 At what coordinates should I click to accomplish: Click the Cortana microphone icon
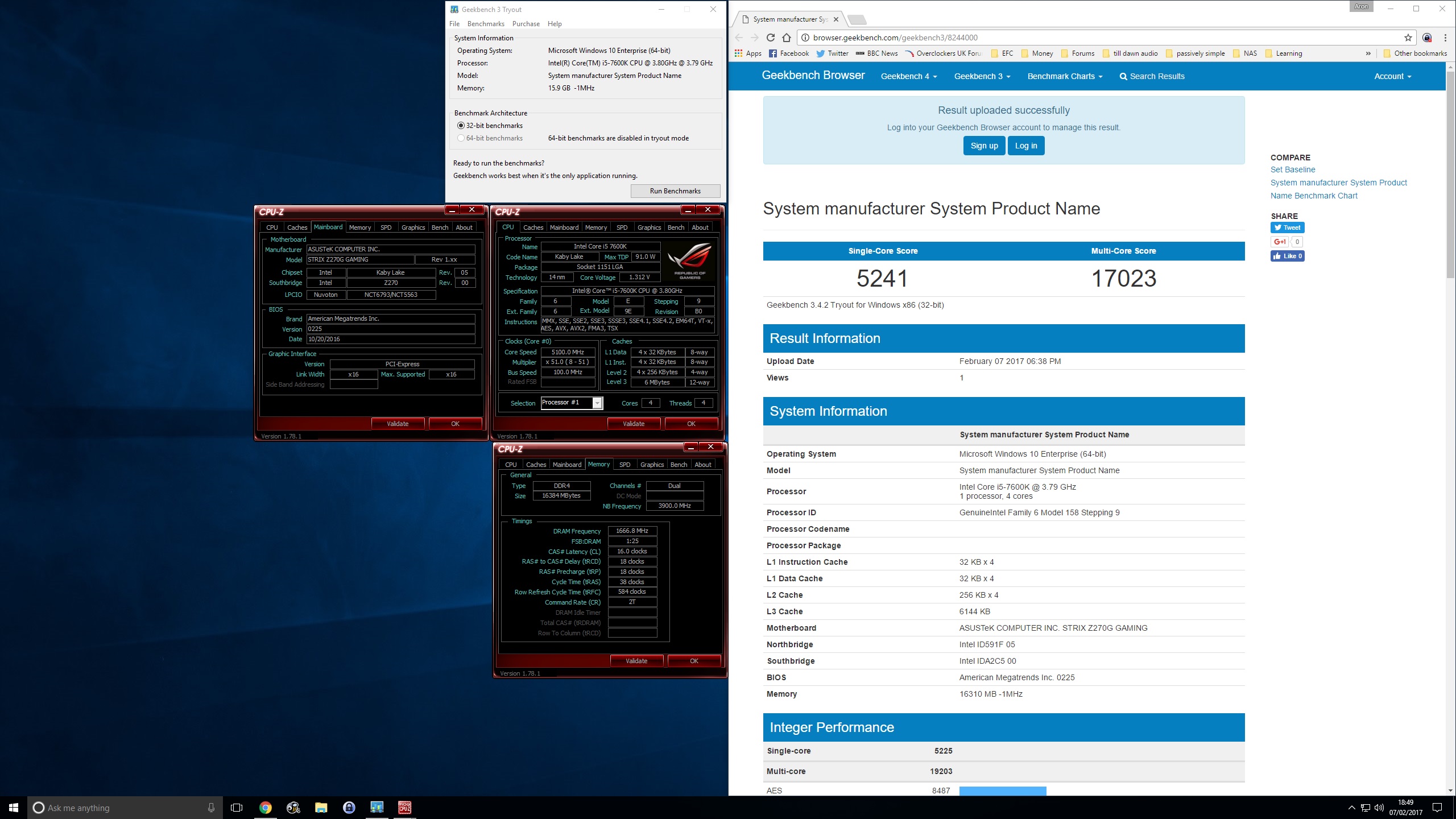coord(211,808)
